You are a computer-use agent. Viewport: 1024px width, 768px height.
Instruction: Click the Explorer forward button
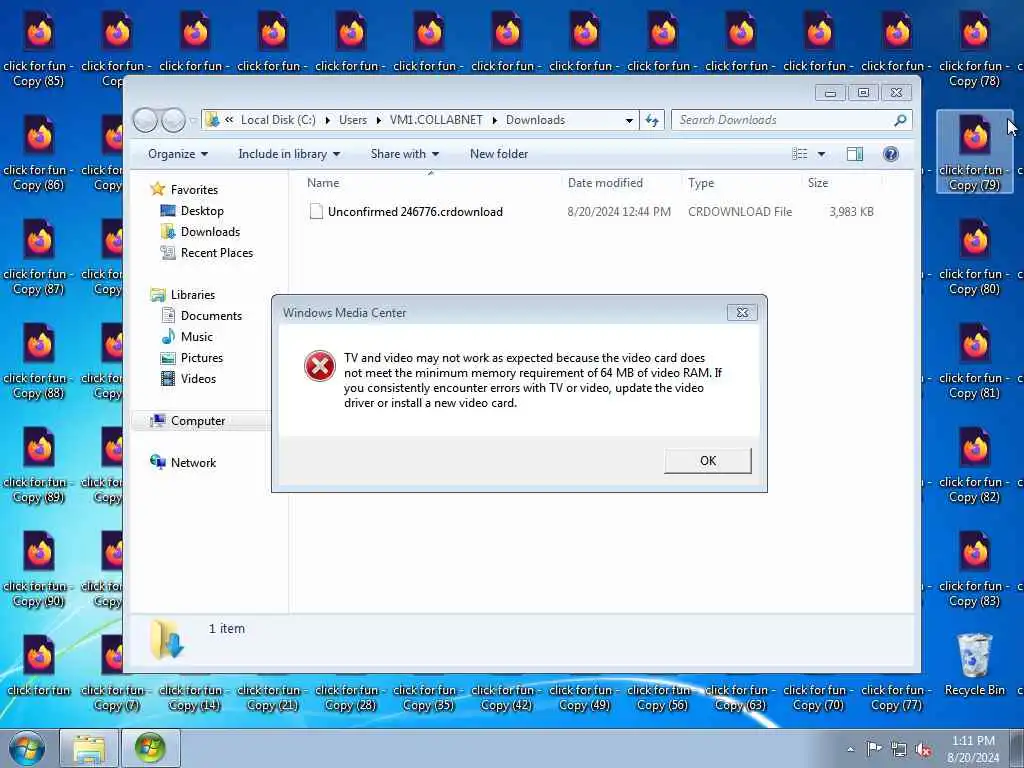point(173,120)
